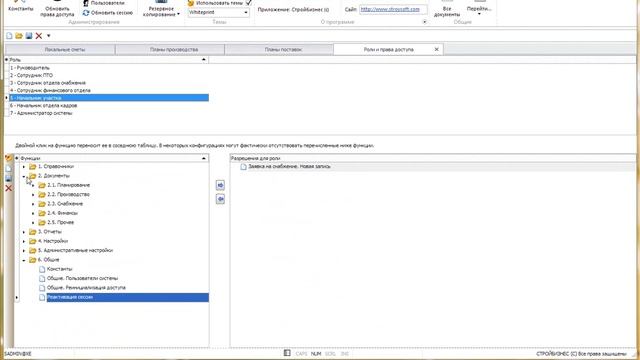640x360 pixels.
Task: Click the red X icon in the left side toolbar
Action: coord(9,188)
